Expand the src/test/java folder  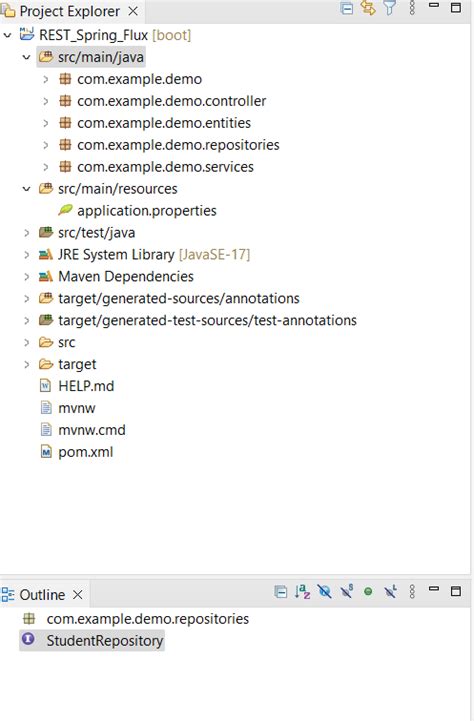27,233
